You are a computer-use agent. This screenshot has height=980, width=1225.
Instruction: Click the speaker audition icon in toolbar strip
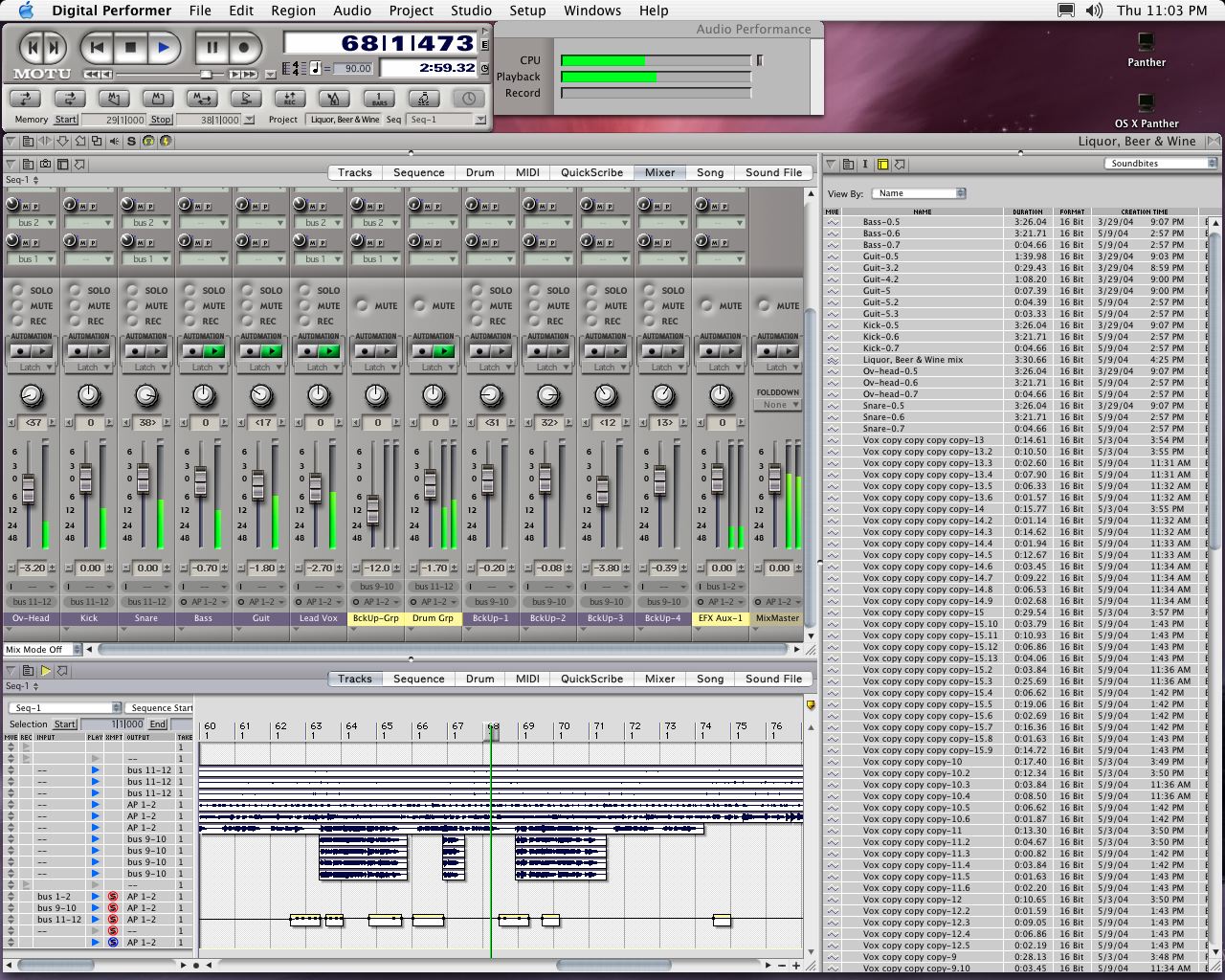click(x=114, y=141)
